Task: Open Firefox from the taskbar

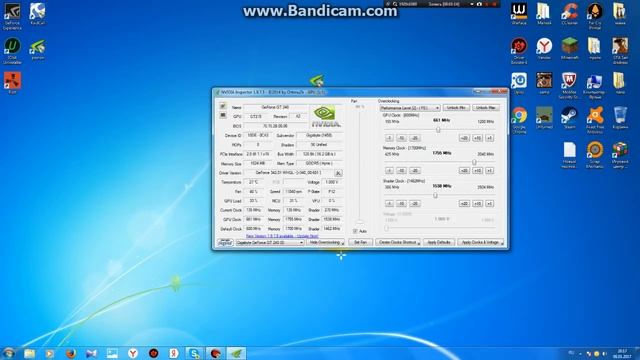Action: (71, 353)
